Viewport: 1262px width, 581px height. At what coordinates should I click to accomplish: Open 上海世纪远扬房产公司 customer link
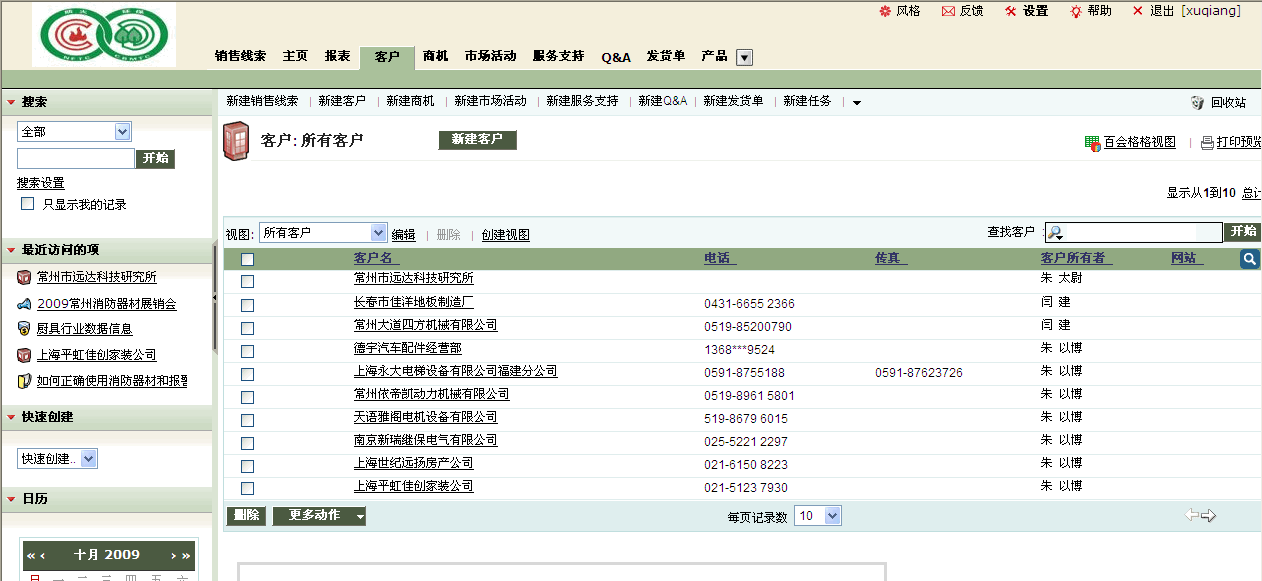[x=413, y=463]
